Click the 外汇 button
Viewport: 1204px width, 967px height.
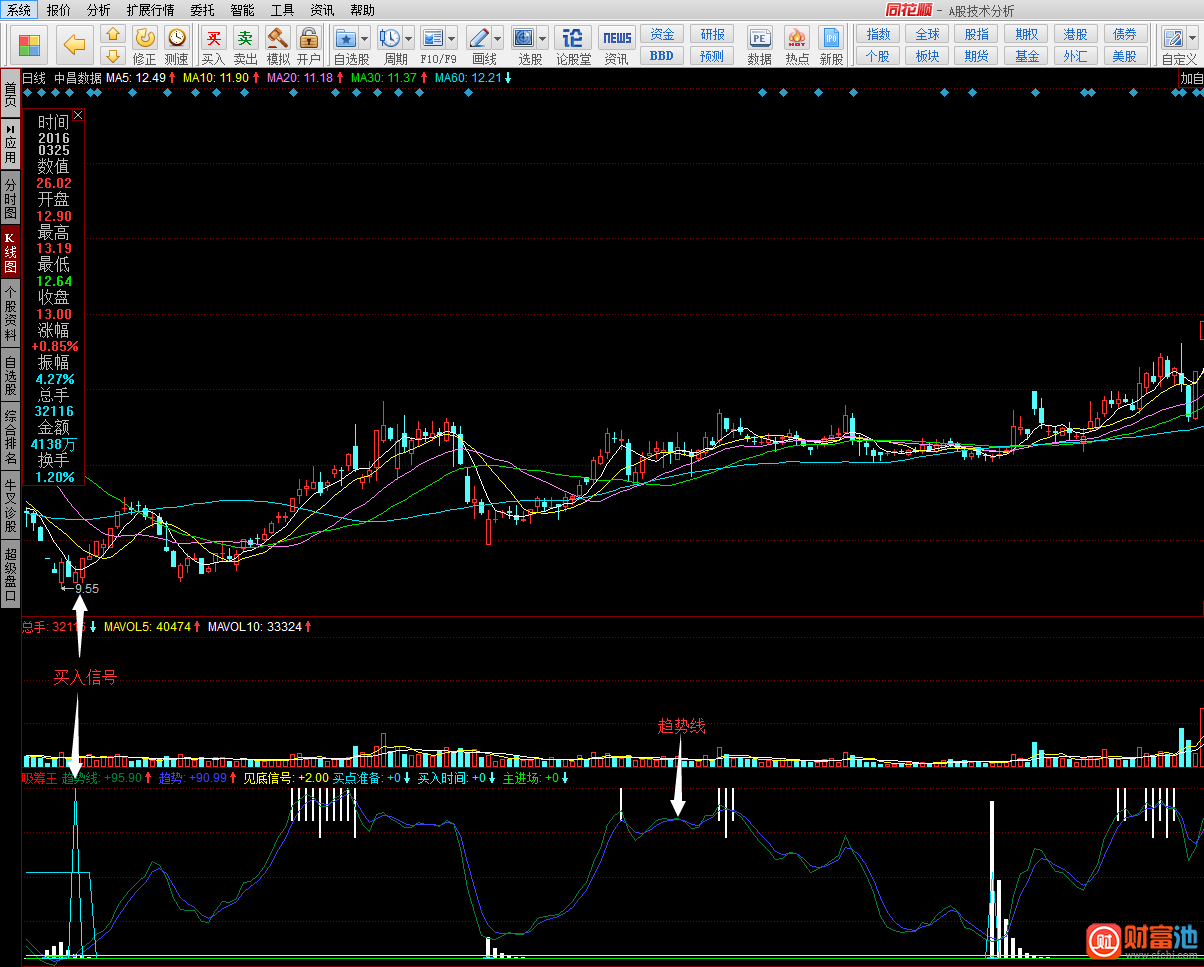(1076, 56)
